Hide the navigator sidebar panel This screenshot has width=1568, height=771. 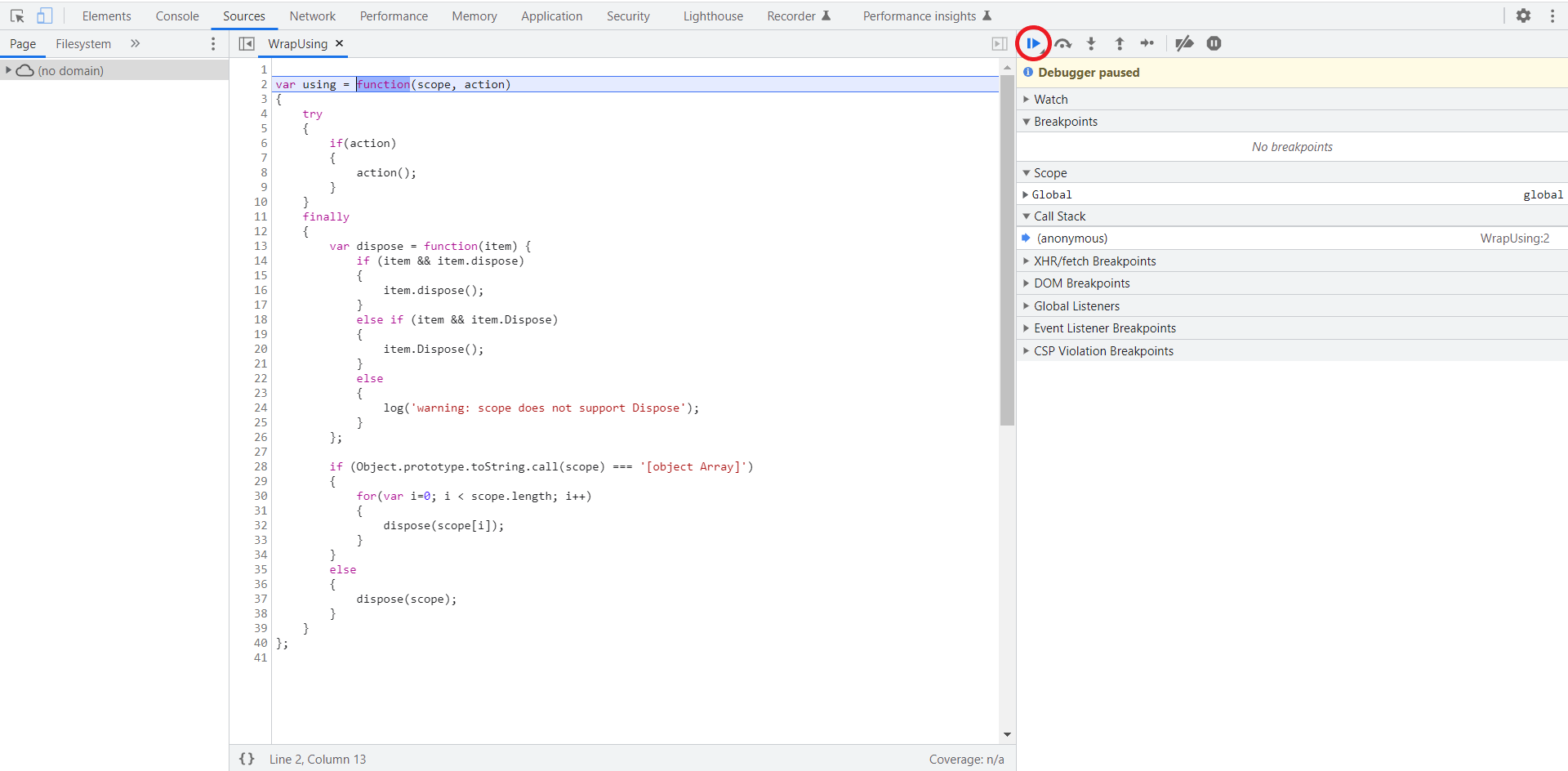coord(247,43)
